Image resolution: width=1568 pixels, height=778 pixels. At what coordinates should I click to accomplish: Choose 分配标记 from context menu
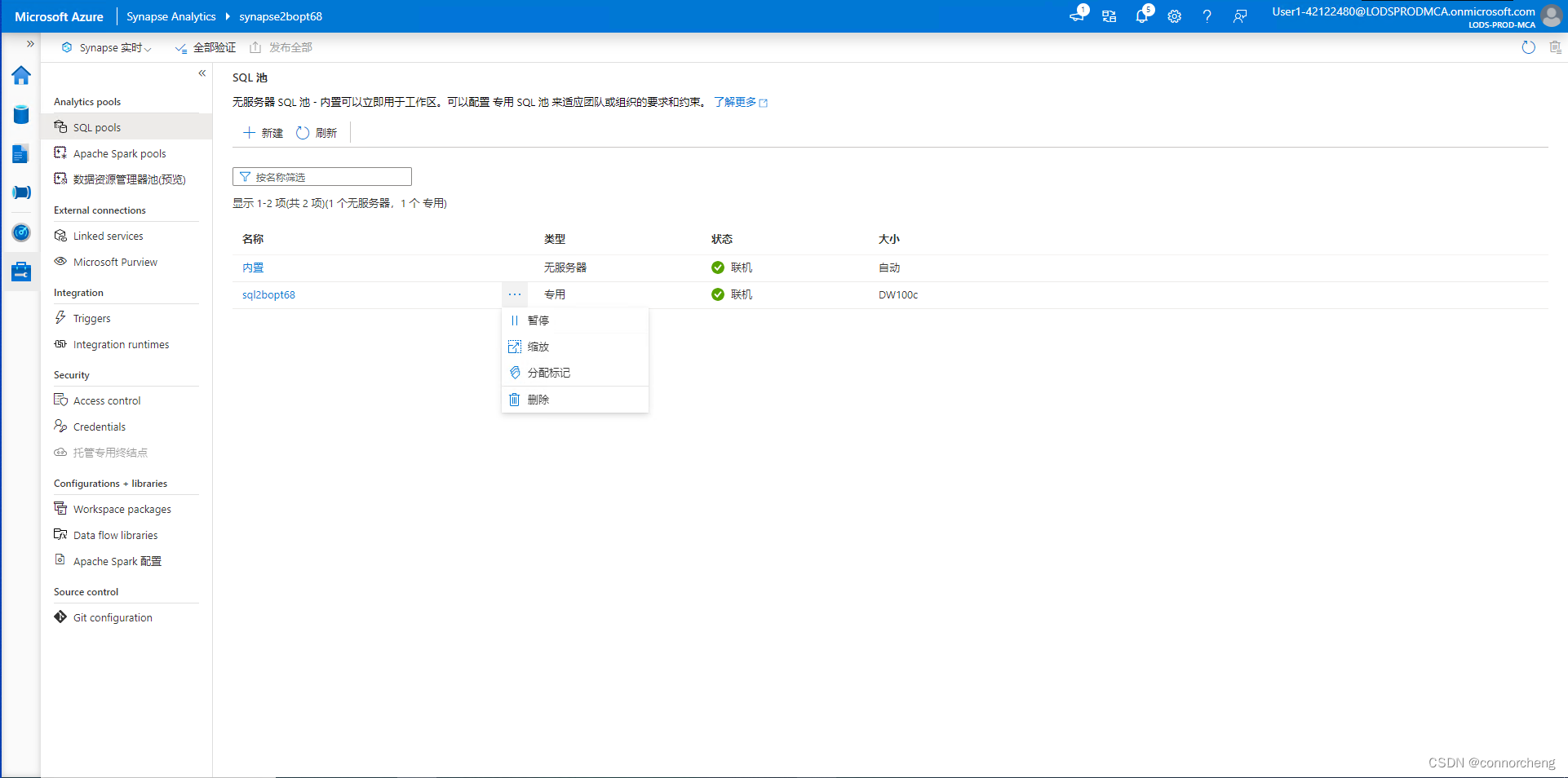coord(575,373)
